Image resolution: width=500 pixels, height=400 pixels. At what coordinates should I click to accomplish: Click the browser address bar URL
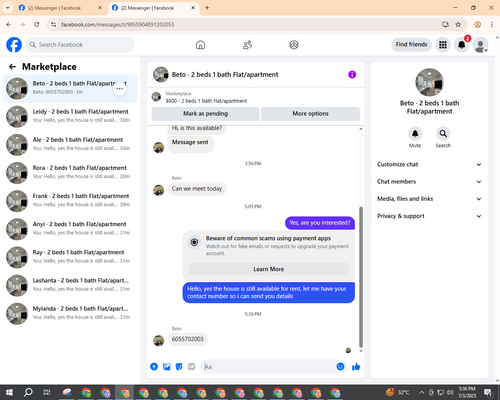pos(118,24)
